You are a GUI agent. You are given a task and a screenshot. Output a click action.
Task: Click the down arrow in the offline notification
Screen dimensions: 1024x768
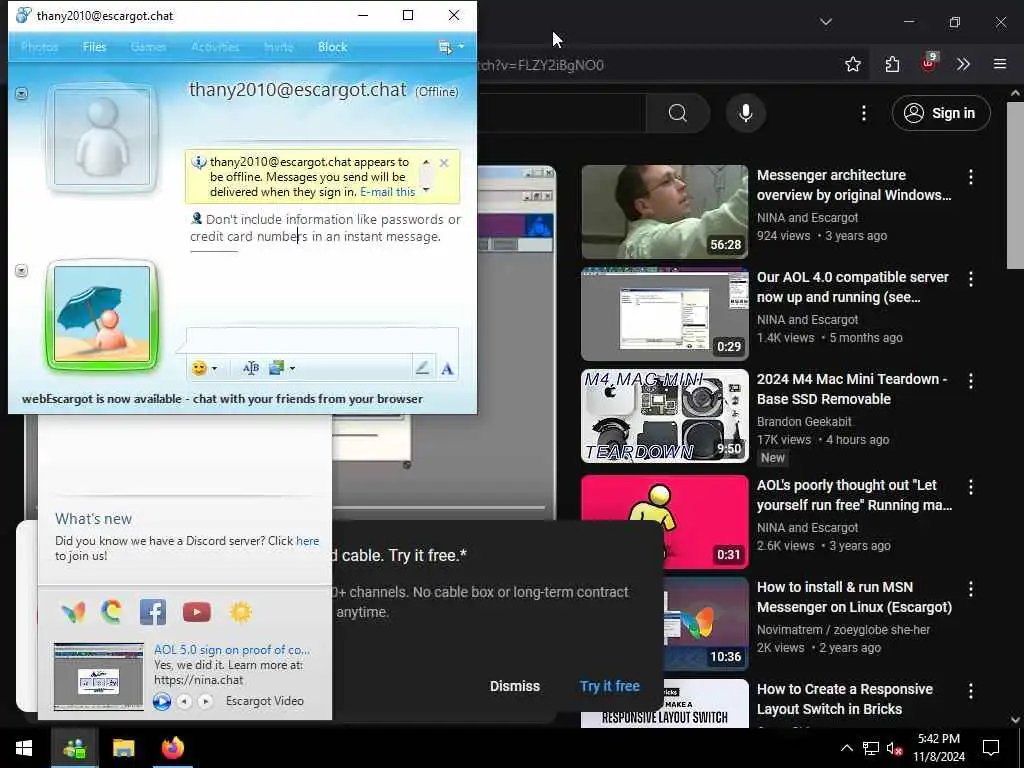426,190
